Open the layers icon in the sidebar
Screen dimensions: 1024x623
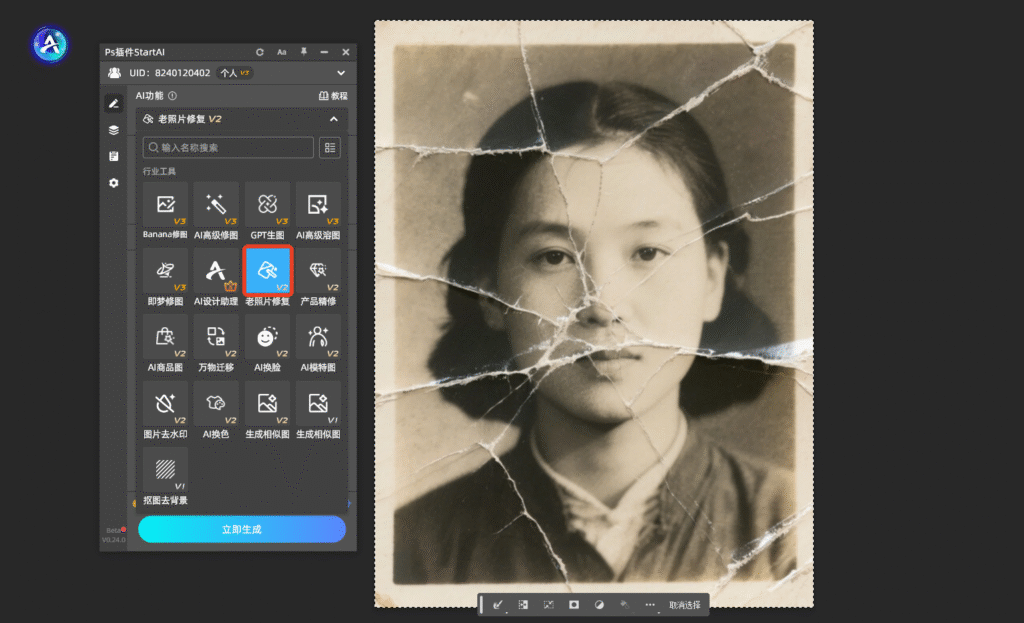(114, 130)
